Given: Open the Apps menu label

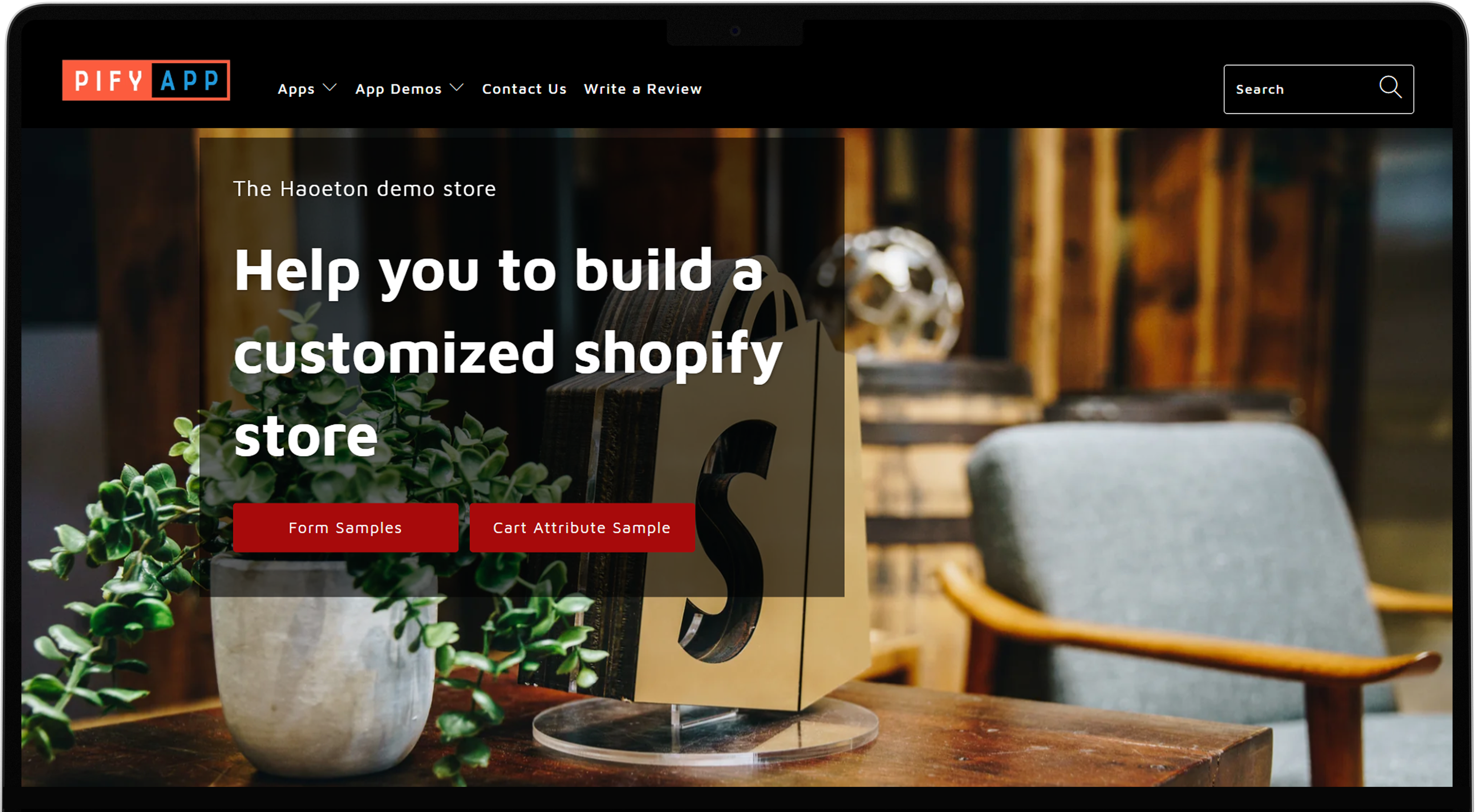Looking at the screenshot, I should pos(296,90).
